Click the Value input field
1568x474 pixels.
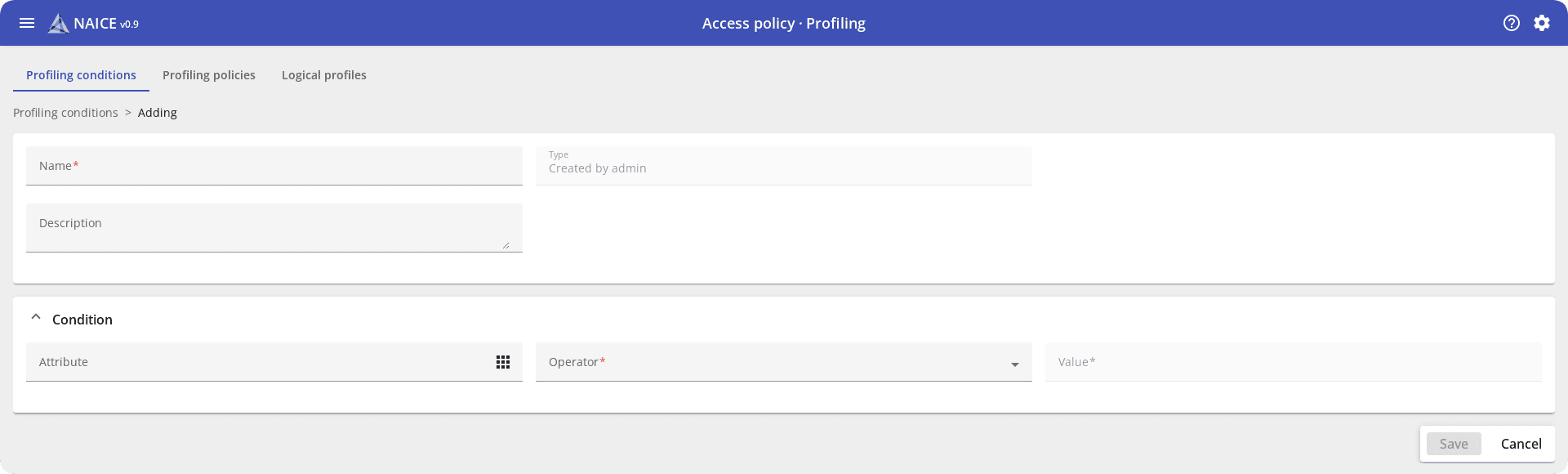[x=1293, y=362]
